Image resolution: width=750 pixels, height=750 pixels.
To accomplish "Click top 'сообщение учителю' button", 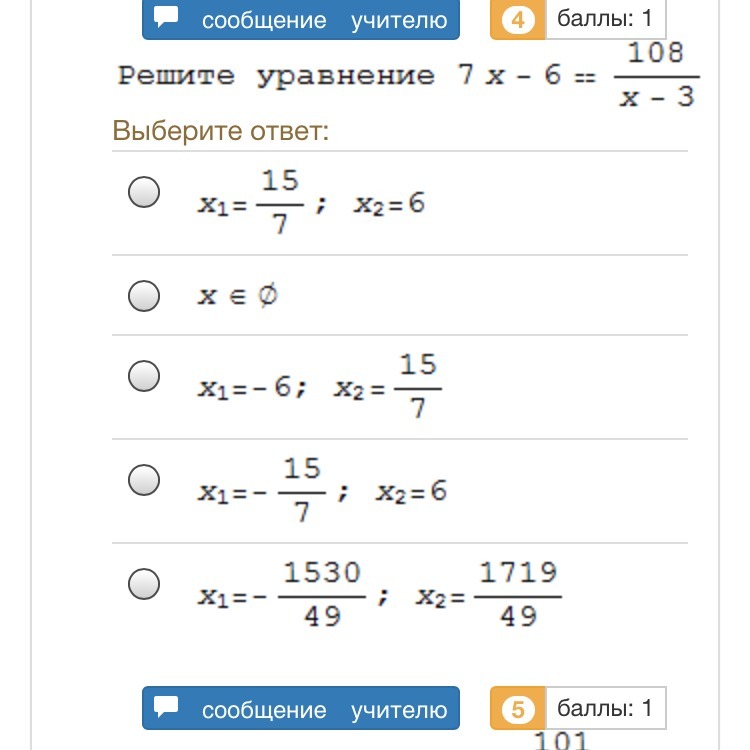I will tap(301, 20).
